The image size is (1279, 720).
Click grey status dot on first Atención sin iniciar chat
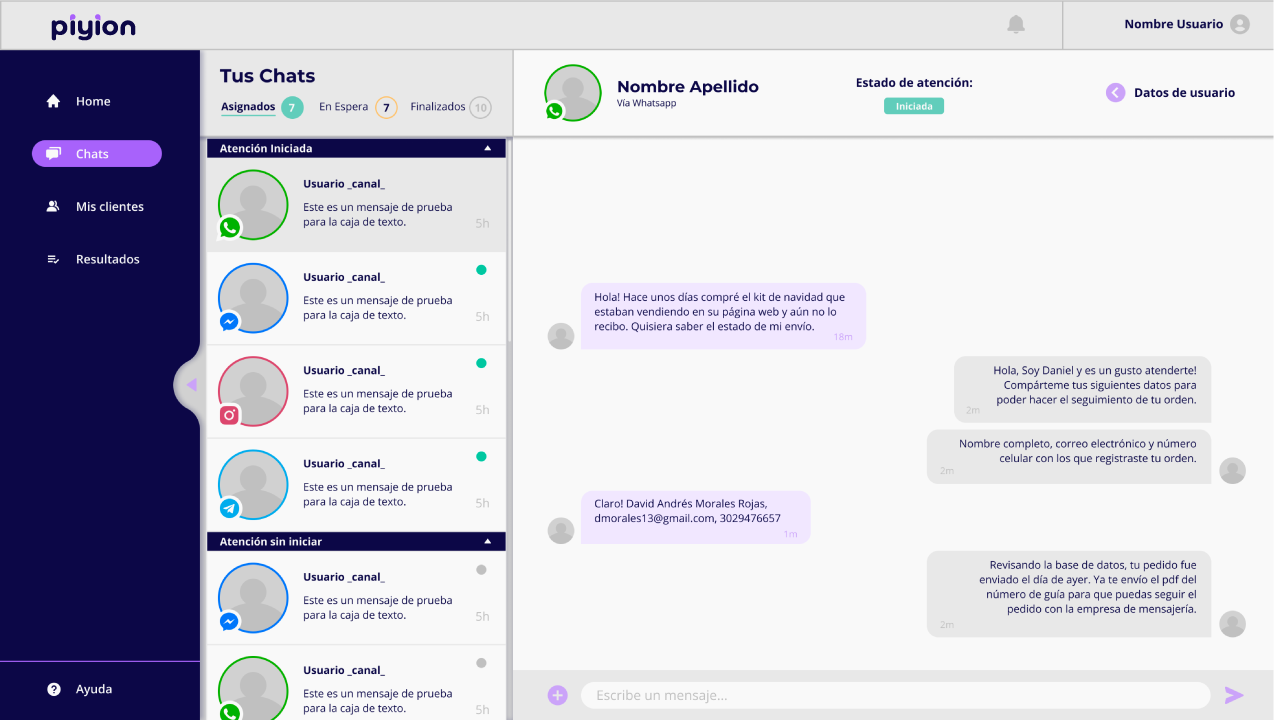click(x=481, y=570)
